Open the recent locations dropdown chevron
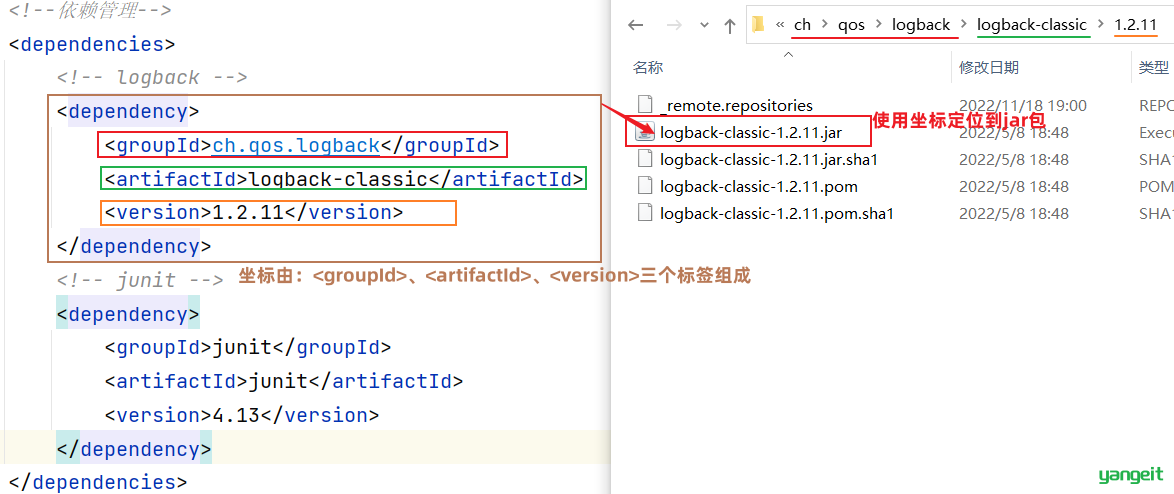The height and width of the screenshot is (494, 1174). tap(704, 25)
